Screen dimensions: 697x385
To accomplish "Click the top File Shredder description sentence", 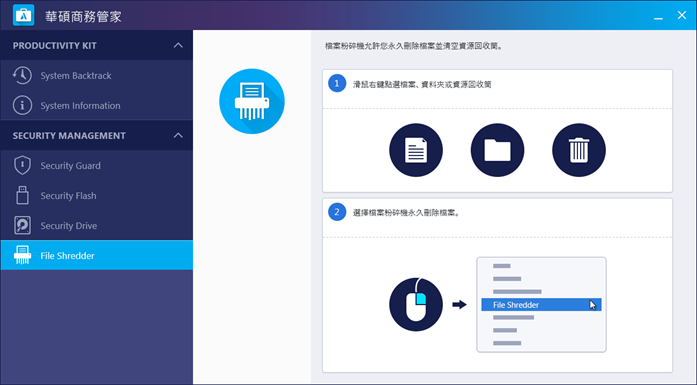I will coord(414,46).
